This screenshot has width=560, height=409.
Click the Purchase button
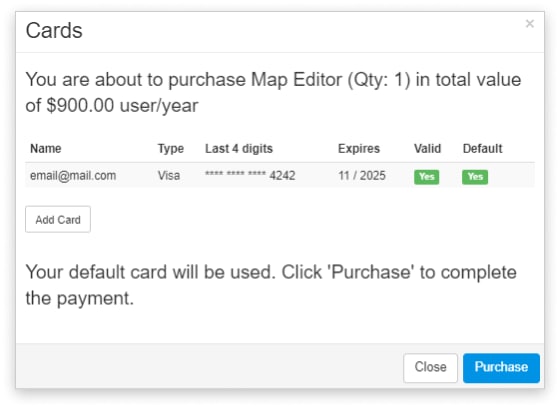pos(501,368)
